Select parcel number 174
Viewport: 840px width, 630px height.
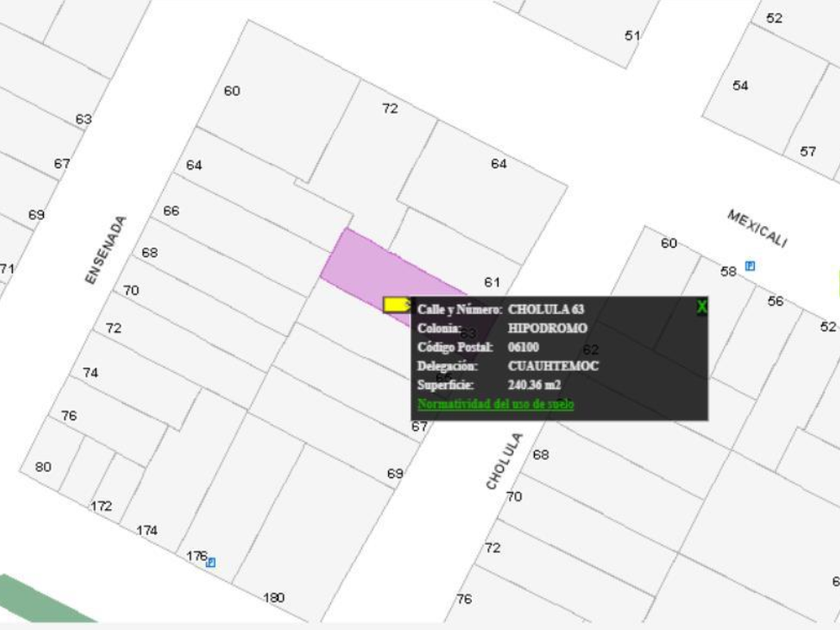147,530
